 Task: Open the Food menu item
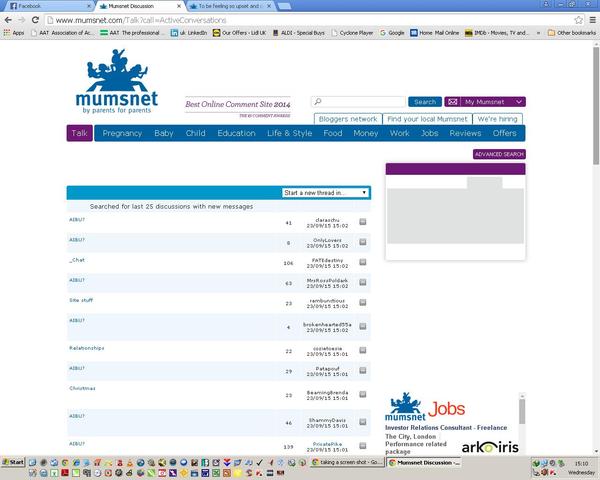[x=333, y=133]
